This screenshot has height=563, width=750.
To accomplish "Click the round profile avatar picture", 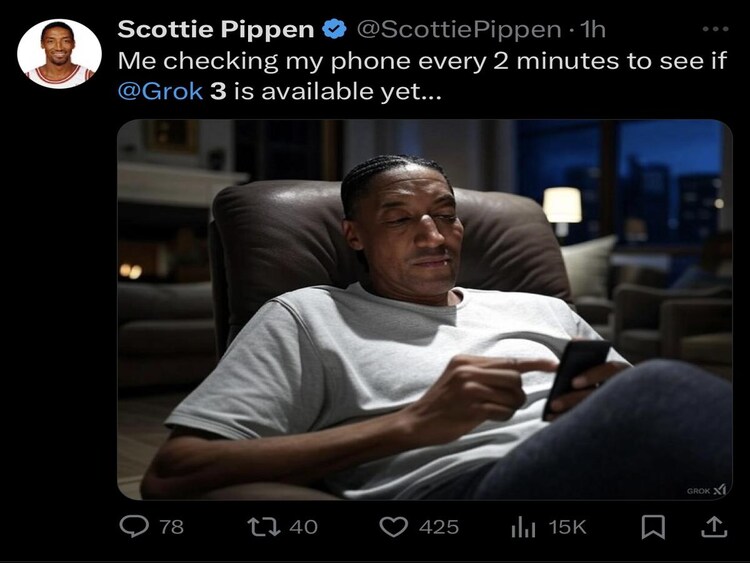I will pyautogui.click(x=59, y=54).
